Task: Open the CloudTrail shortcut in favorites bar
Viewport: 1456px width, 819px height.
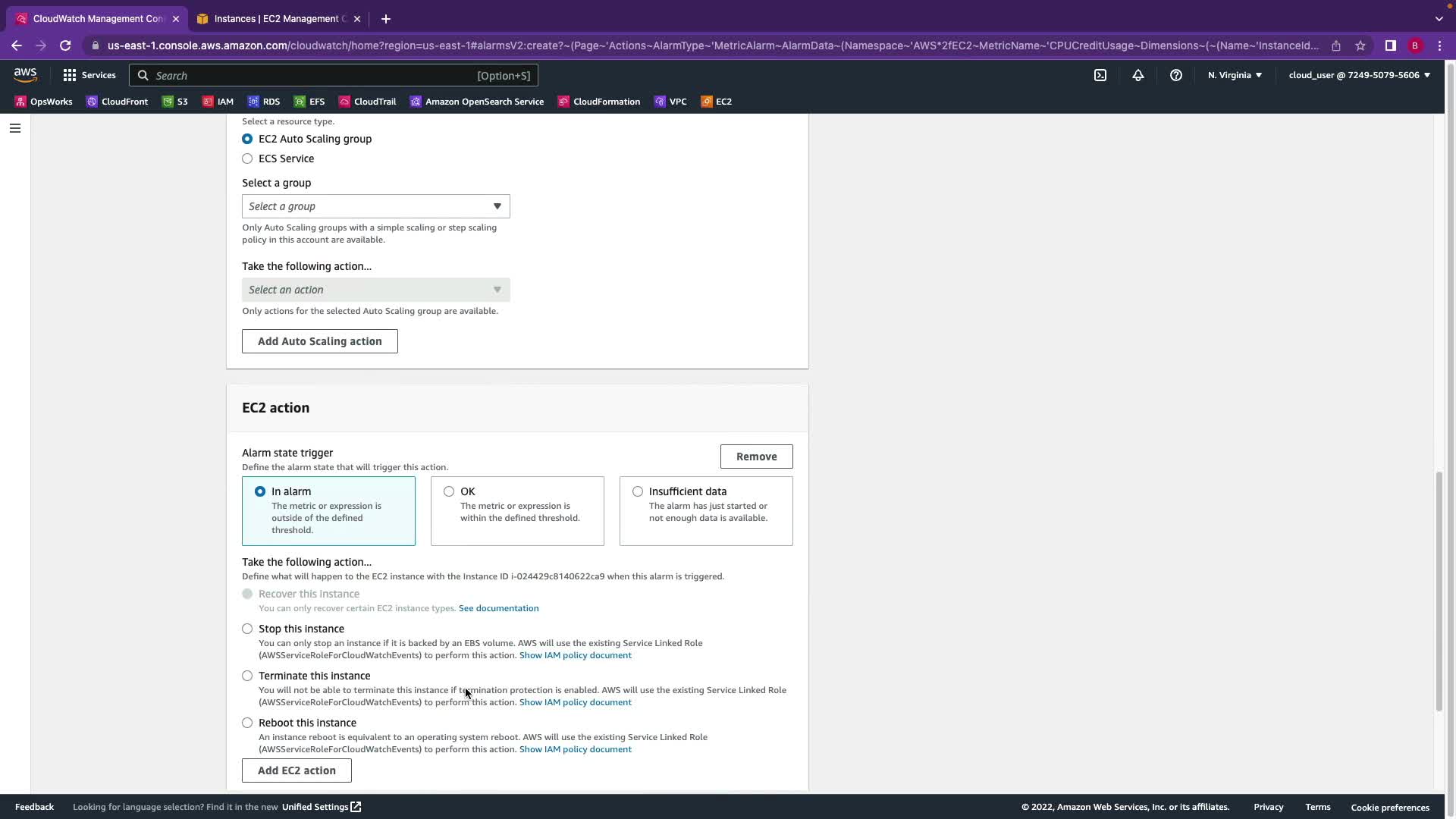Action: pyautogui.click(x=367, y=102)
